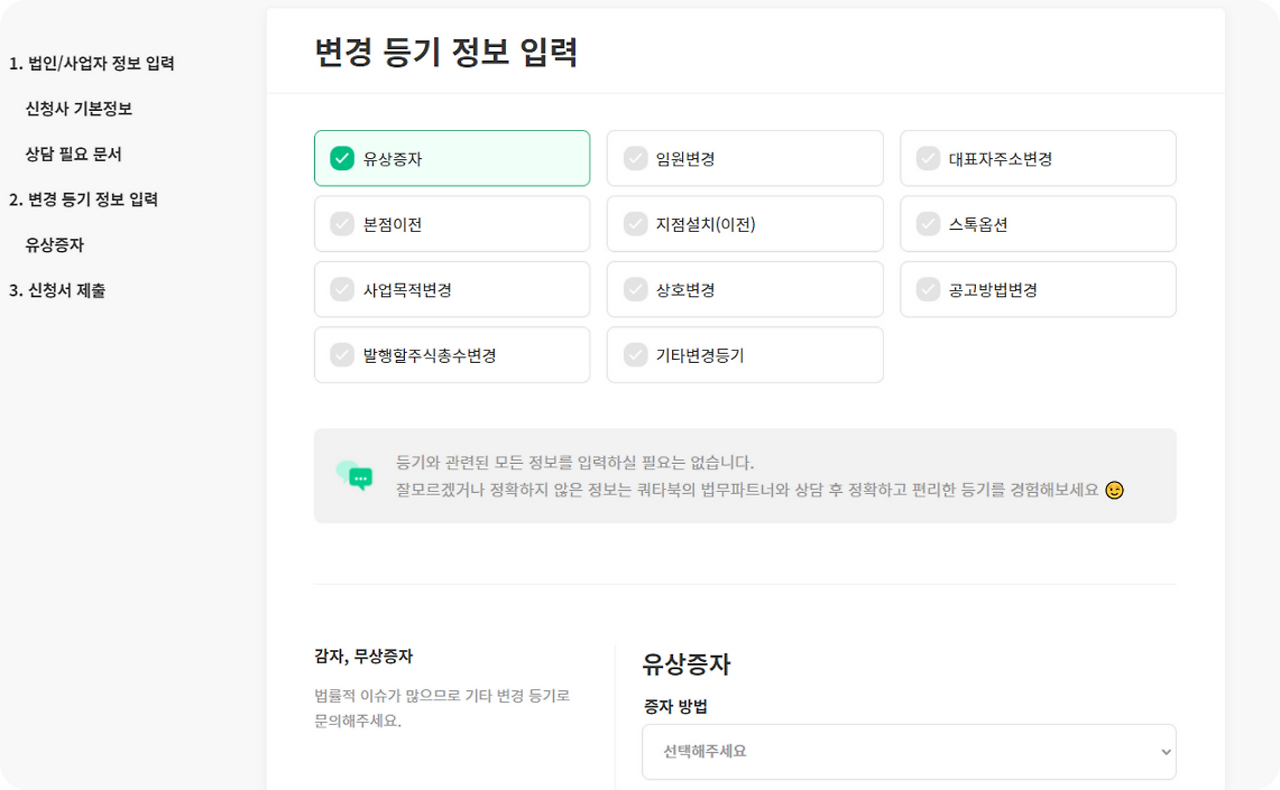Image resolution: width=1280 pixels, height=790 pixels.
Task: Toggle the 유상증자 selection card
Action: point(451,157)
